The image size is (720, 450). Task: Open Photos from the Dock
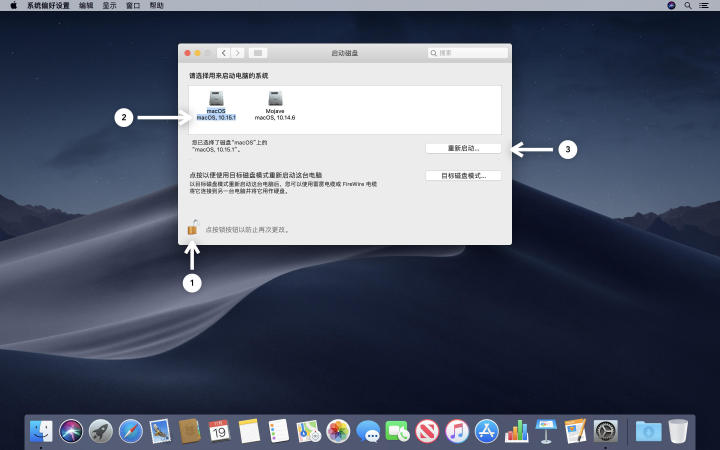tap(338, 431)
